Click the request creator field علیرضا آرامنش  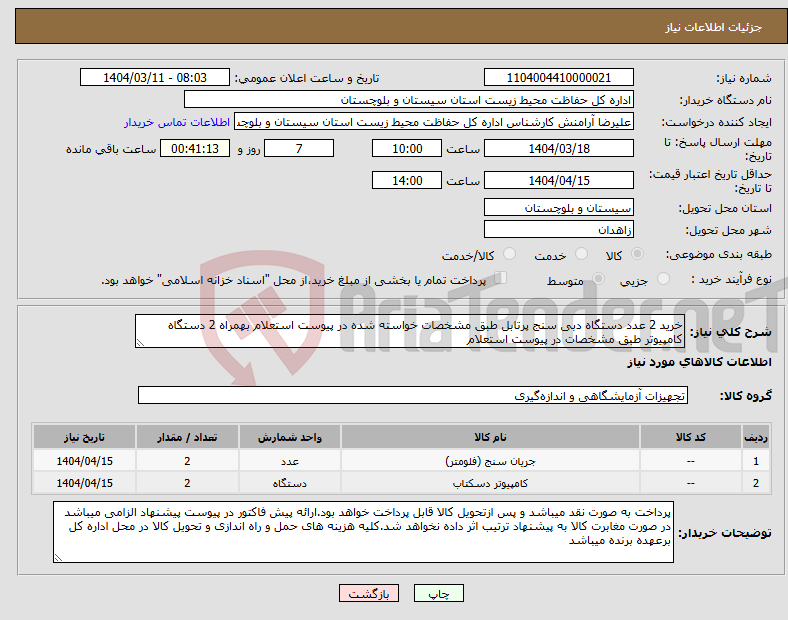[x=434, y=122]
